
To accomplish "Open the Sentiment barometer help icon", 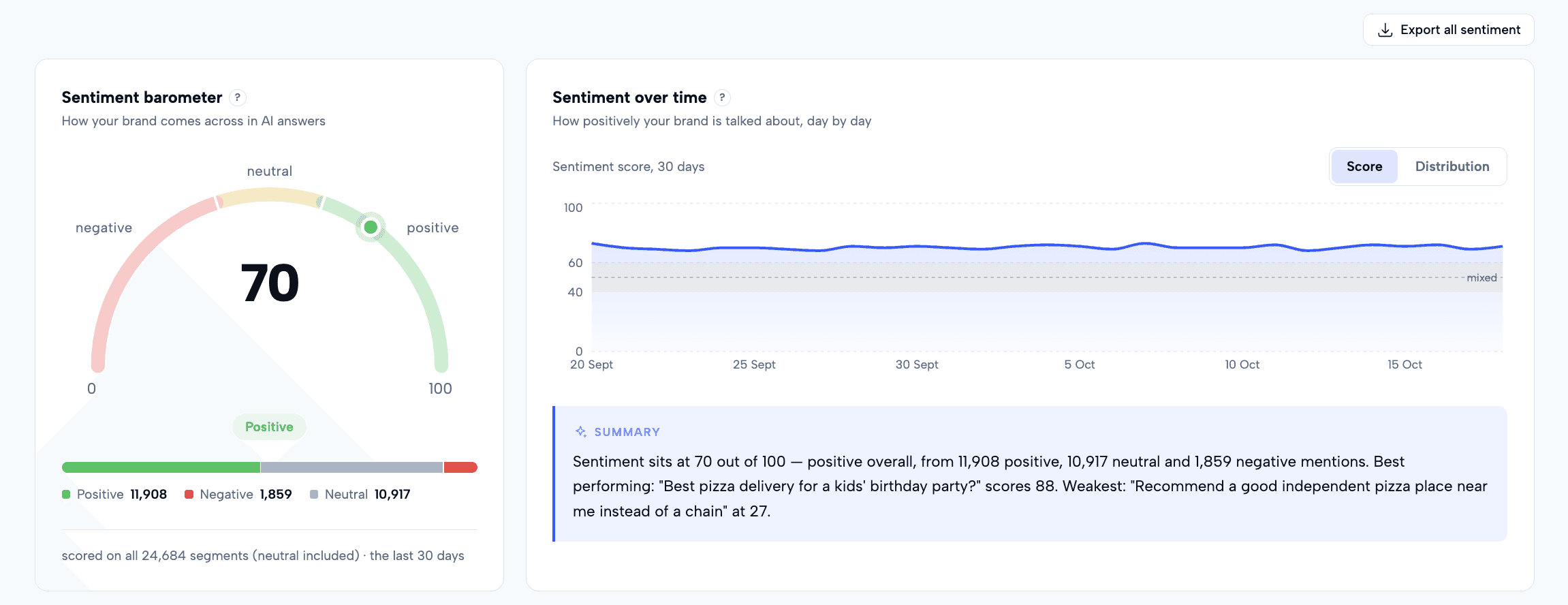I will 237,97.
